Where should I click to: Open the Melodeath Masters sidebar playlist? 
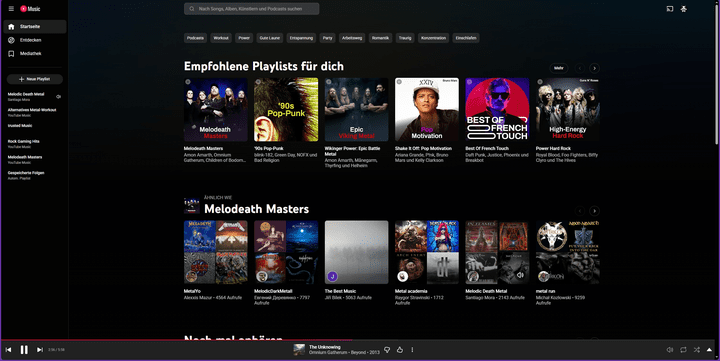click(x=25, y=159)
